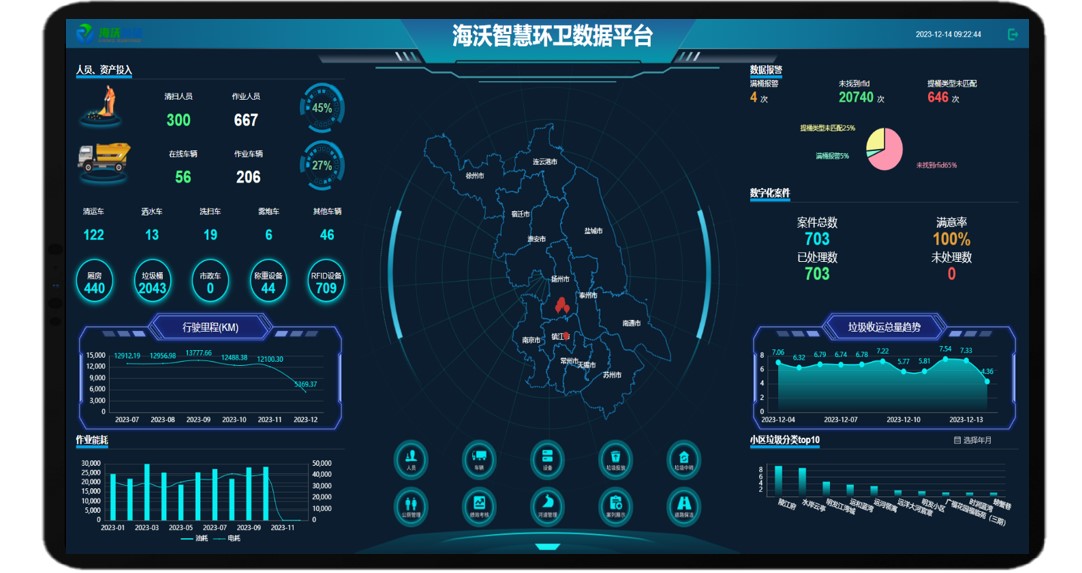Click 盐城市 on the map

click(x=593, y=231)
